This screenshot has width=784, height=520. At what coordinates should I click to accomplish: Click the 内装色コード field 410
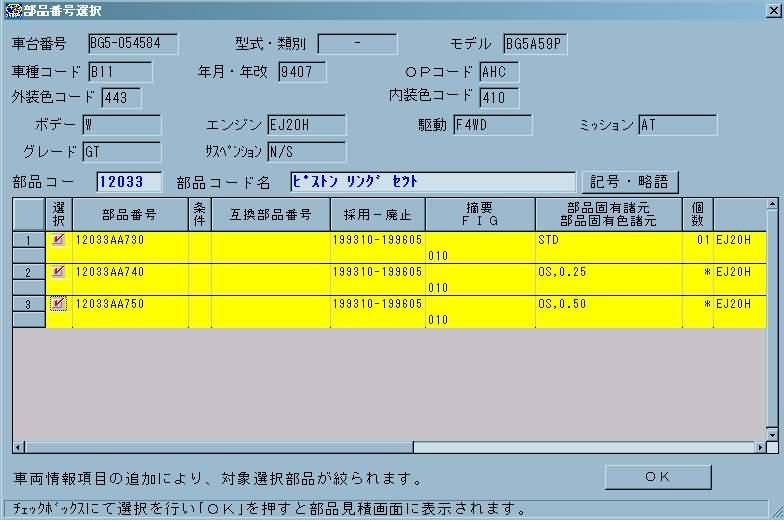[x=499, y=98]
